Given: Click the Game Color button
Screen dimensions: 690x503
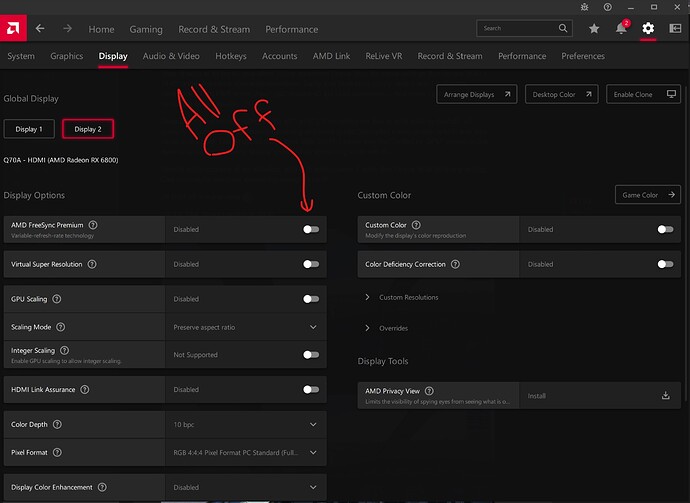Looking at the screenshot, I should 647,195.
